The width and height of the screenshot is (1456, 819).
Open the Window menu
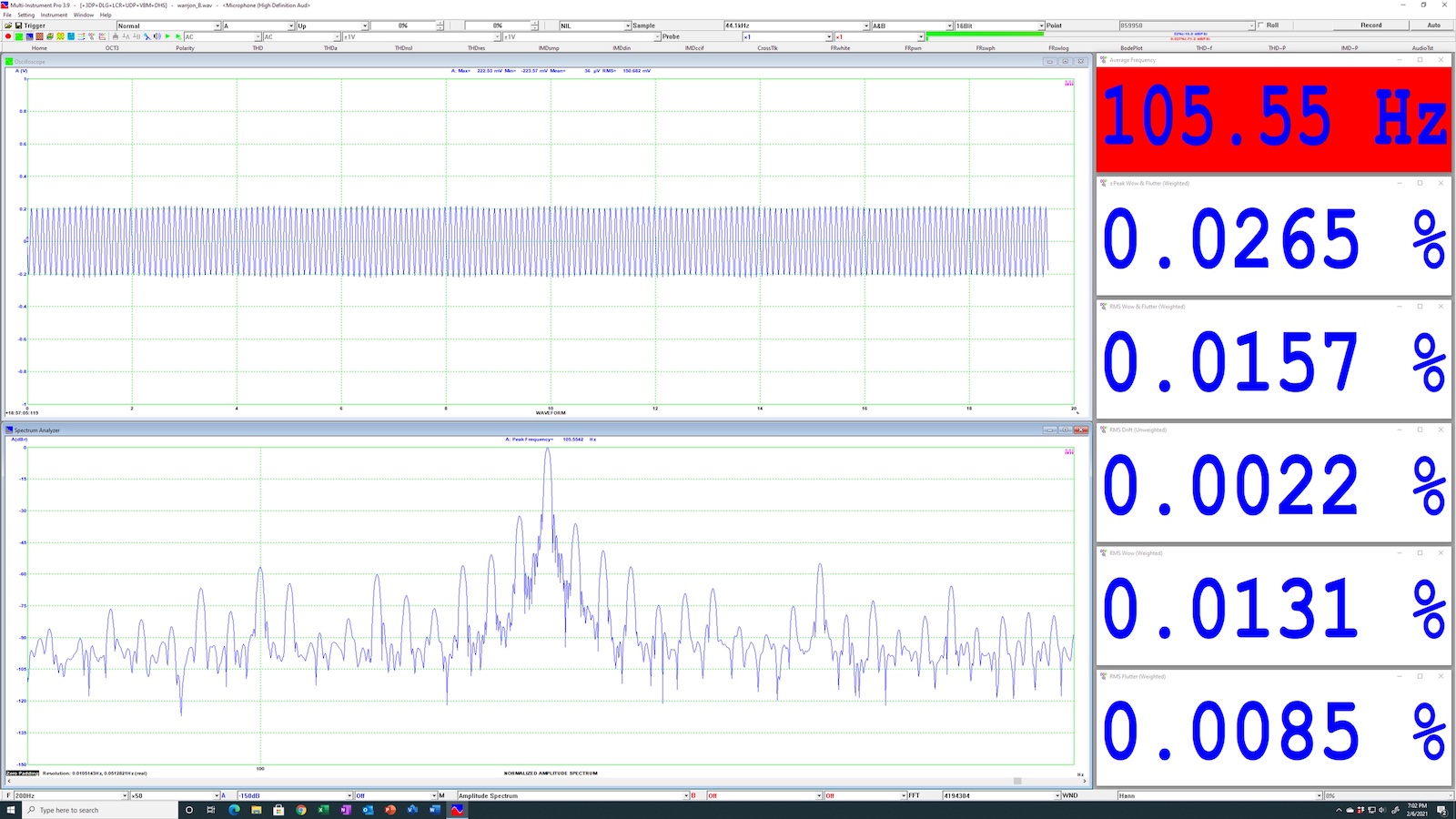click(84, 15)
